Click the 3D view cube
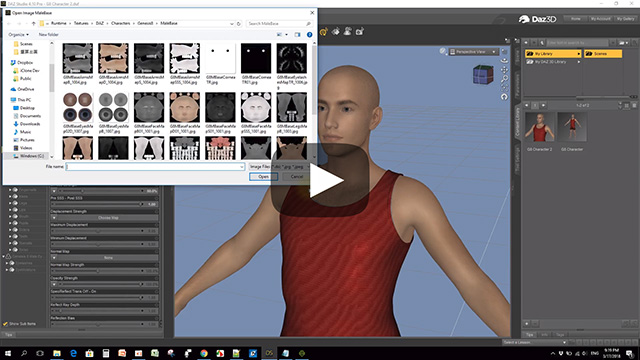The width and height of the screenshot is (640, 360). 483,75
